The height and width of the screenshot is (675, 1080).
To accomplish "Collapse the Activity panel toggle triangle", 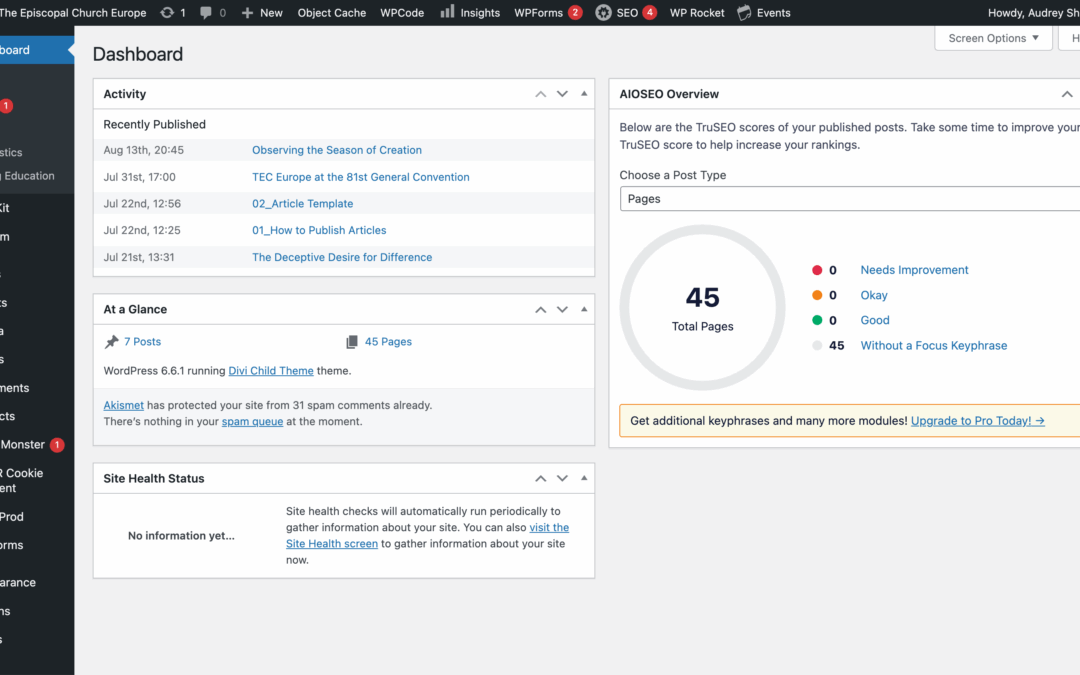I will pyautogui.click(x=584, y=94).
